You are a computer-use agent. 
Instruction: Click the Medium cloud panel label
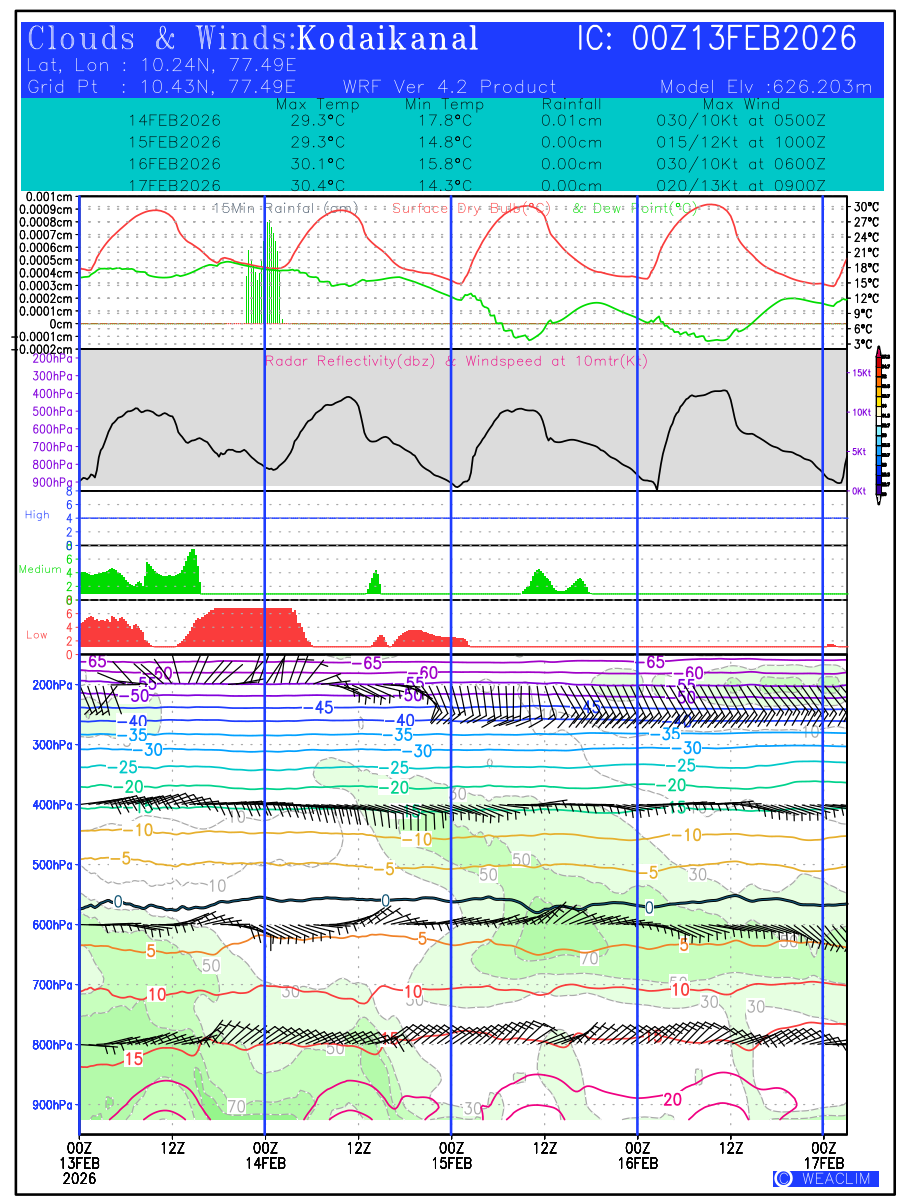40,570
